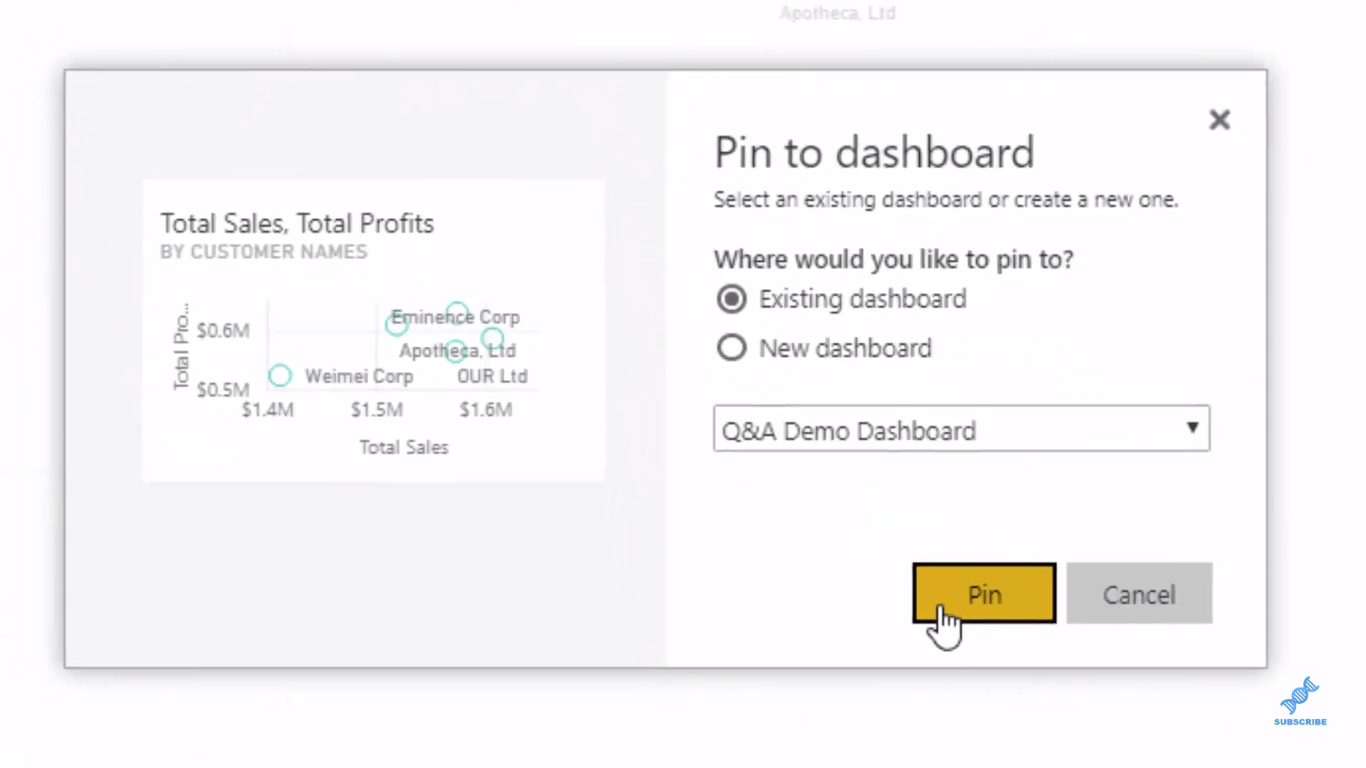This screenshot has height=768, width=1366.
Task: Open the Q&A Demo Dashboard combo box
Action: tap(961, 429)
